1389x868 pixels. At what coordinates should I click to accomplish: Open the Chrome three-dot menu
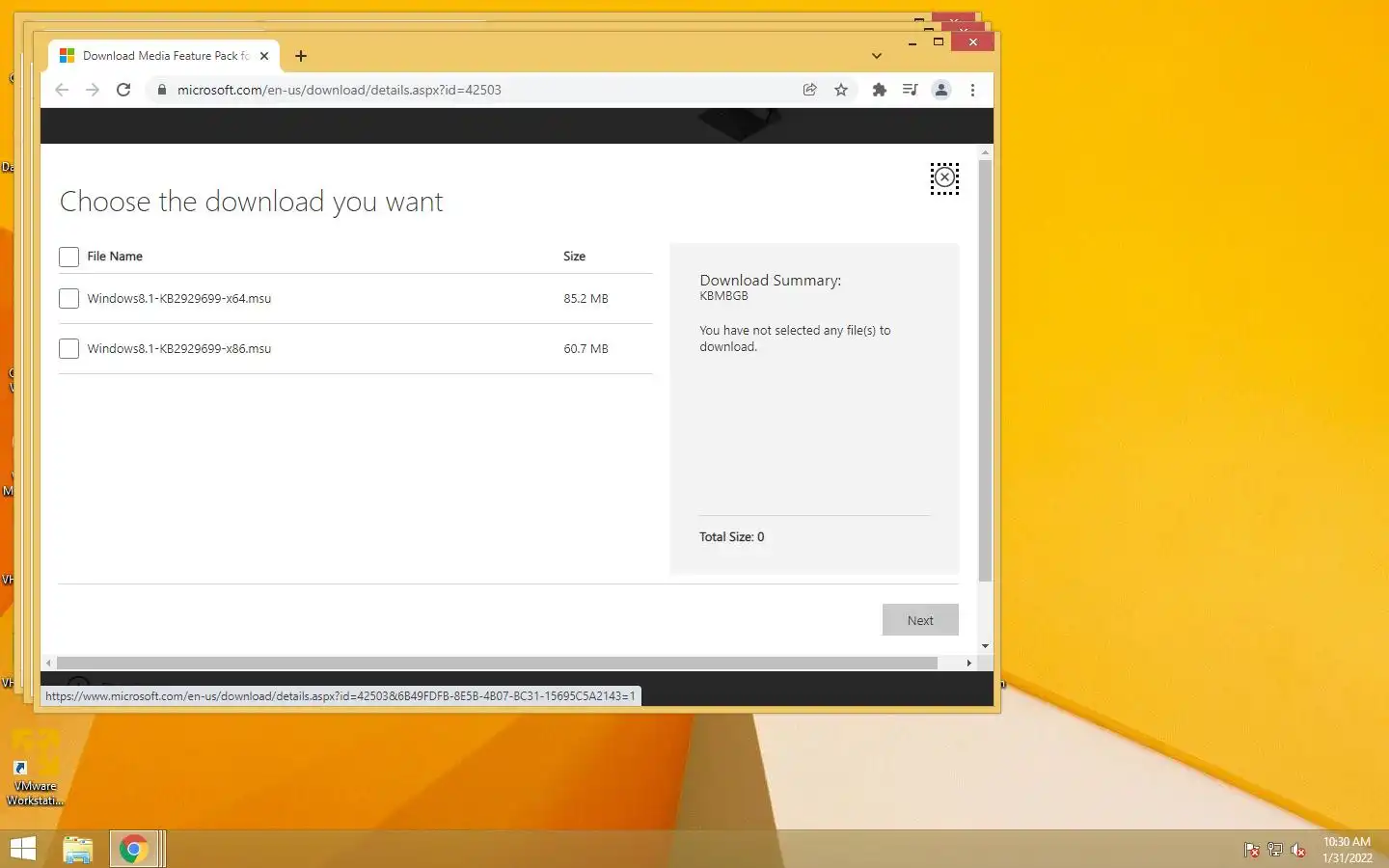click(x=972, y=90)
